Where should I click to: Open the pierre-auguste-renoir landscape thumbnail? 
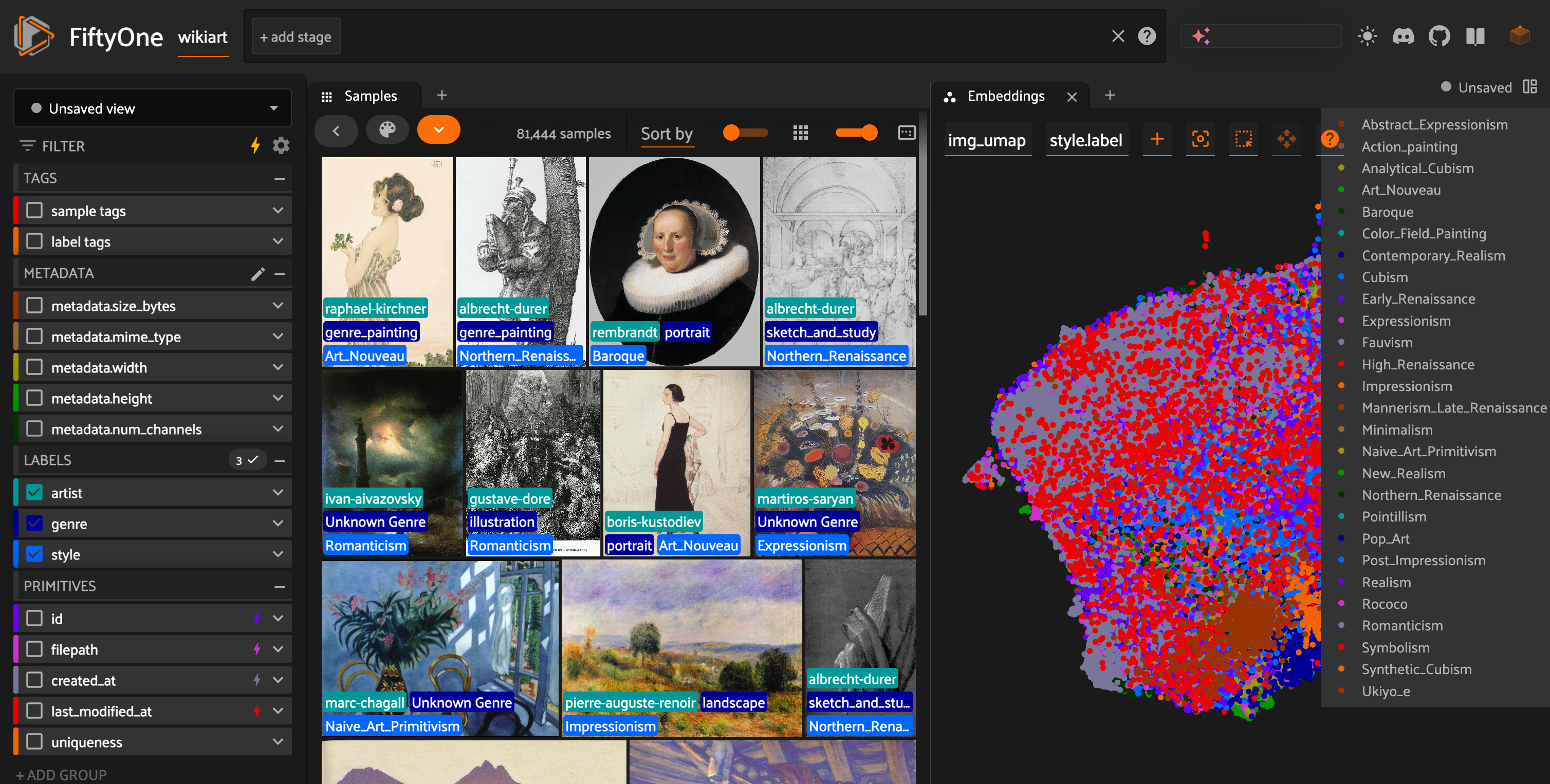[682, 648]
